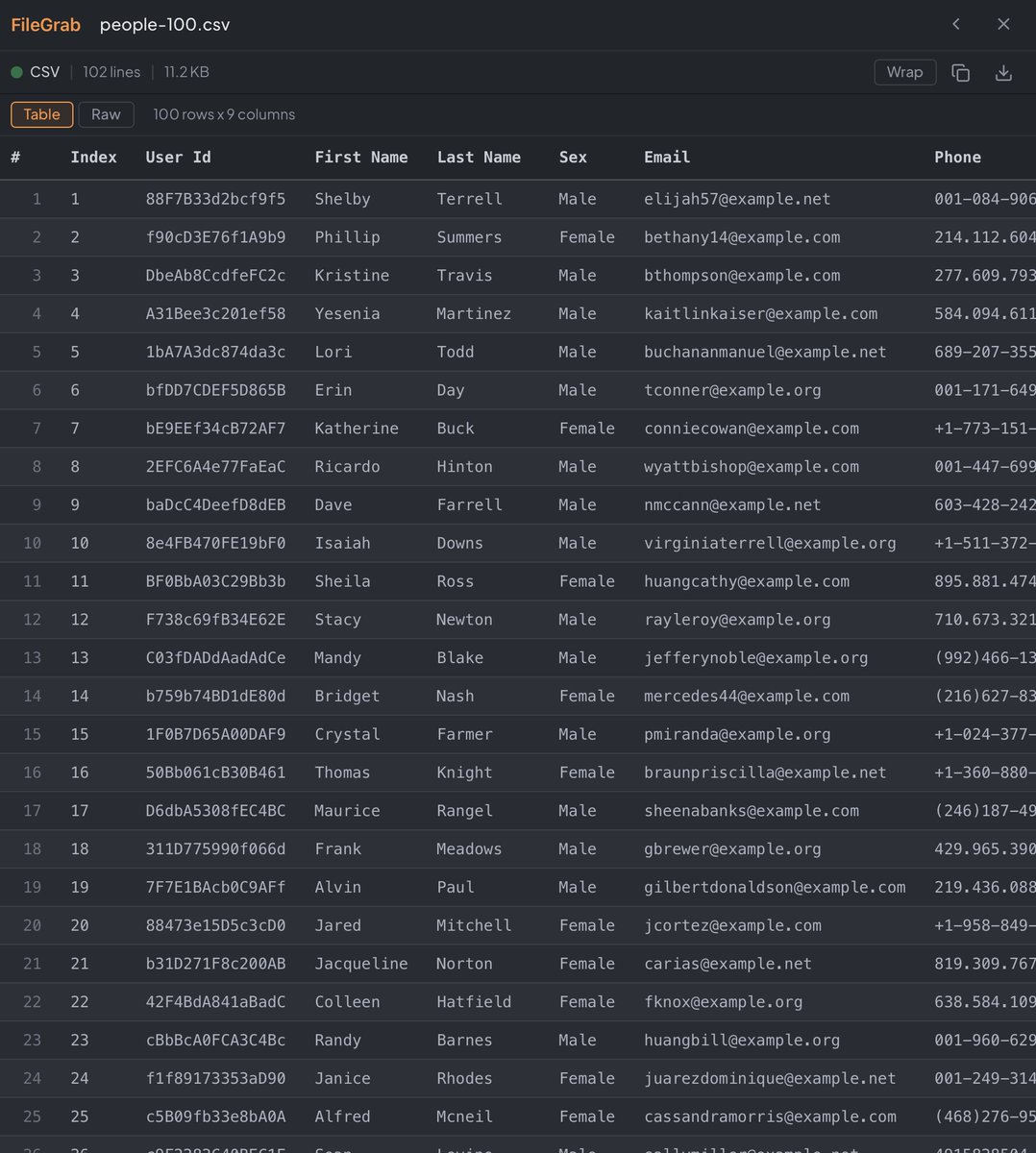Viewport: 1036px width, 1153px height.
Task: Select first name Alvin cell
Action: tap(337, 888)
